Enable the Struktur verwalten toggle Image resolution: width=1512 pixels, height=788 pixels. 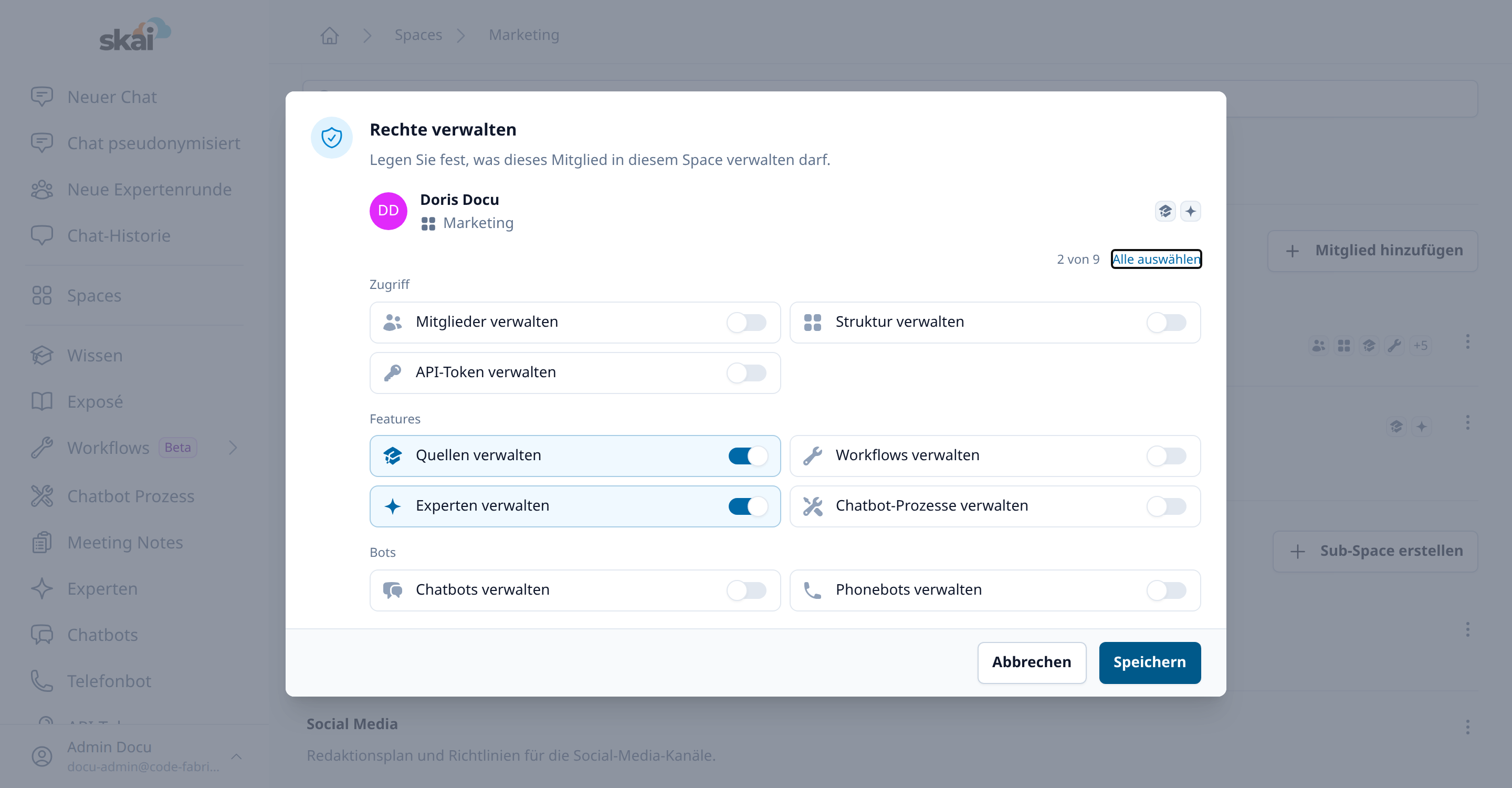coord(1166,323)
